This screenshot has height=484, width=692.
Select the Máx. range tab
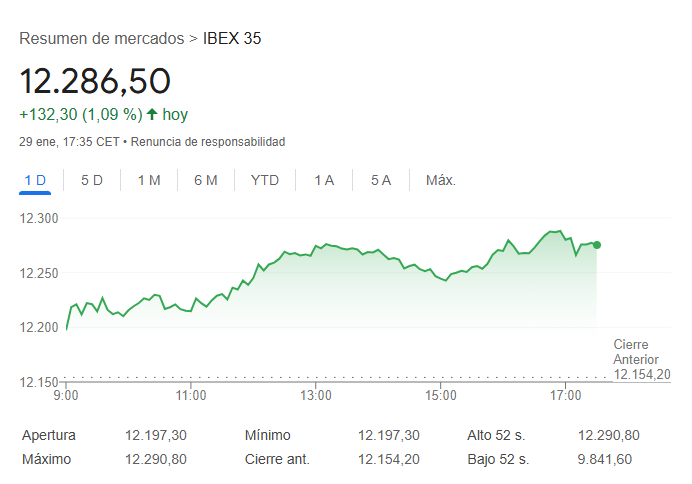[x=441, y=180]
